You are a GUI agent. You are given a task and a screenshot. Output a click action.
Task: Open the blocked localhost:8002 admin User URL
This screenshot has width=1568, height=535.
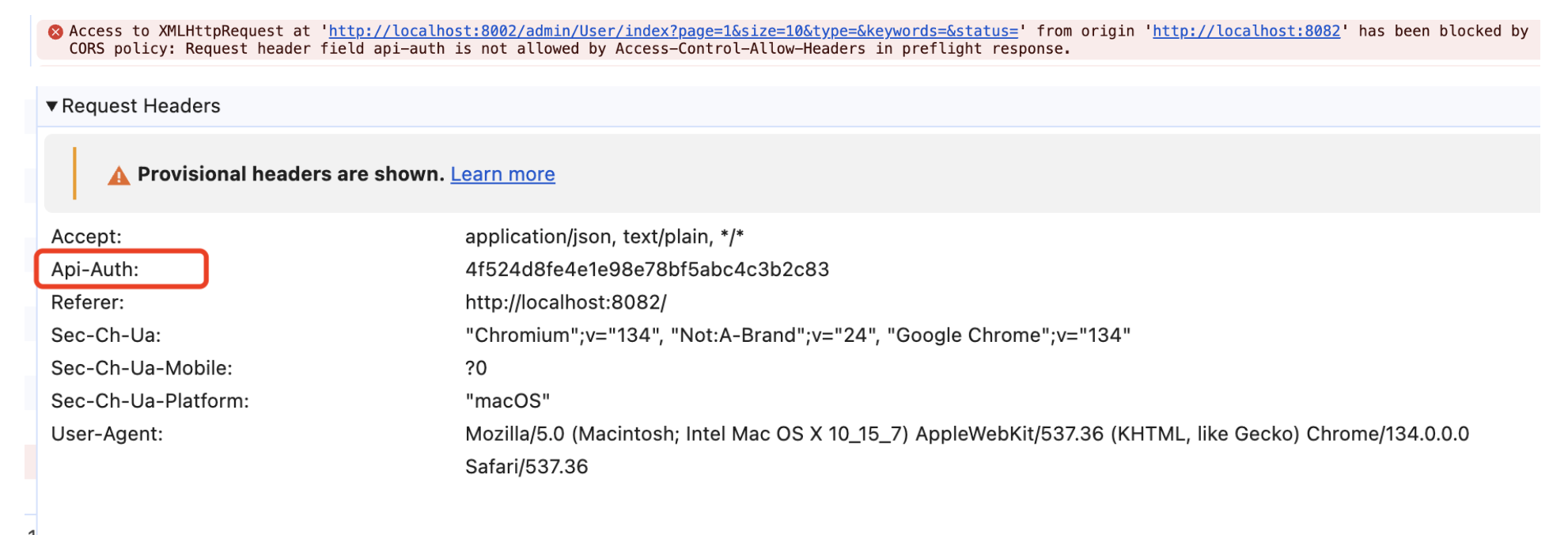click(673, 31)
